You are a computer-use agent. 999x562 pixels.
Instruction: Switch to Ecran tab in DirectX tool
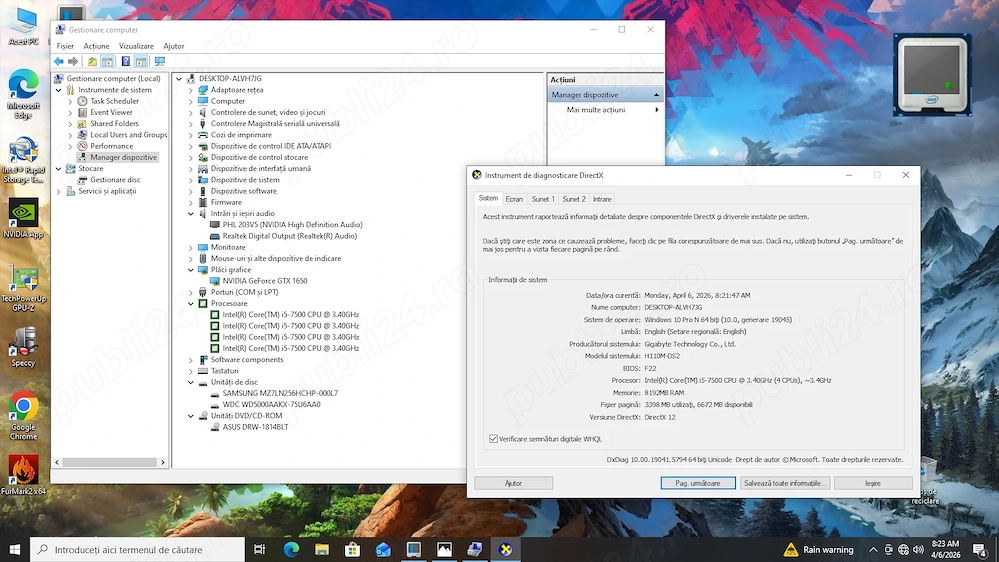(514, 199)
